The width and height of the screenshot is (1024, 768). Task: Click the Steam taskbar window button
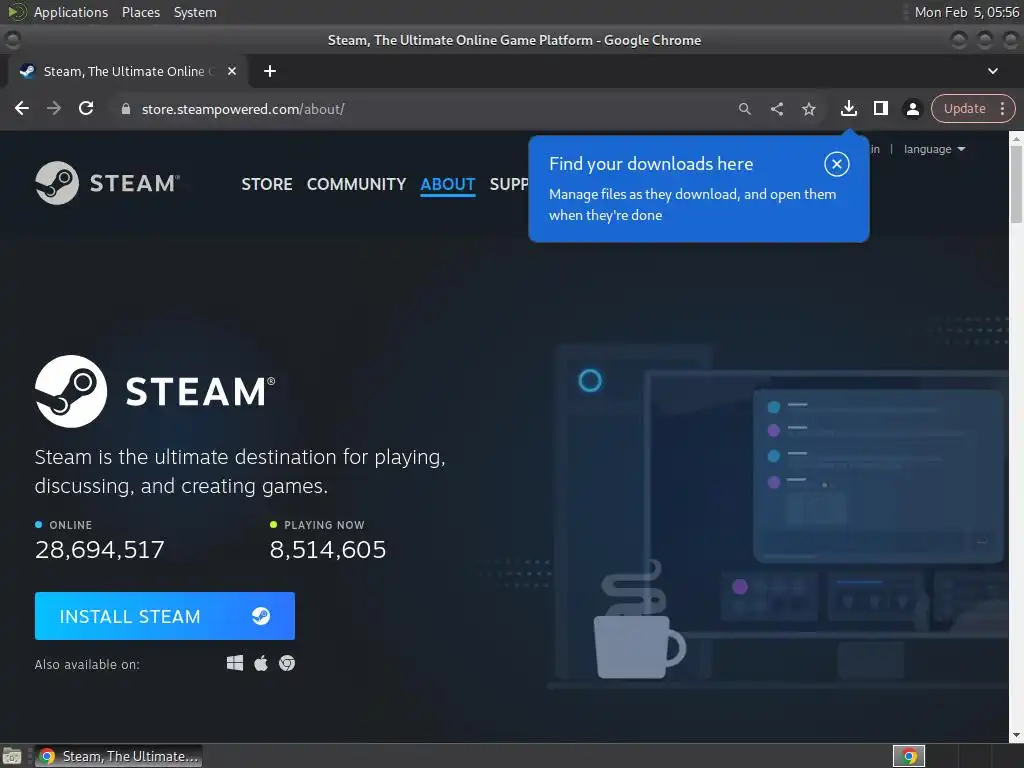tap(118, 756)
